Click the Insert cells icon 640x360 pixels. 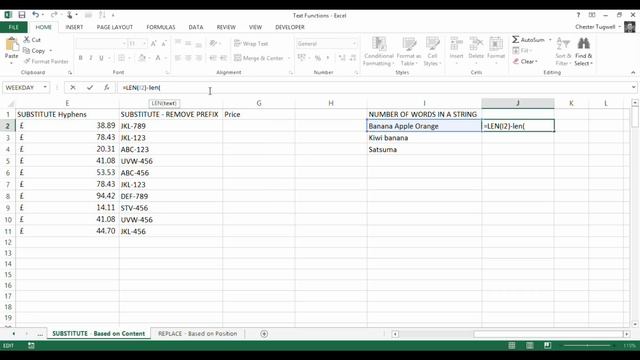point(456,48)
